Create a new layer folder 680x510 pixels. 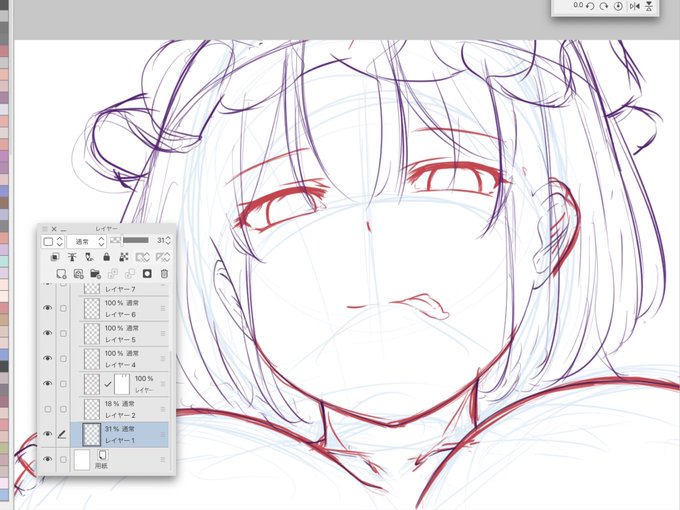point(95,274)
